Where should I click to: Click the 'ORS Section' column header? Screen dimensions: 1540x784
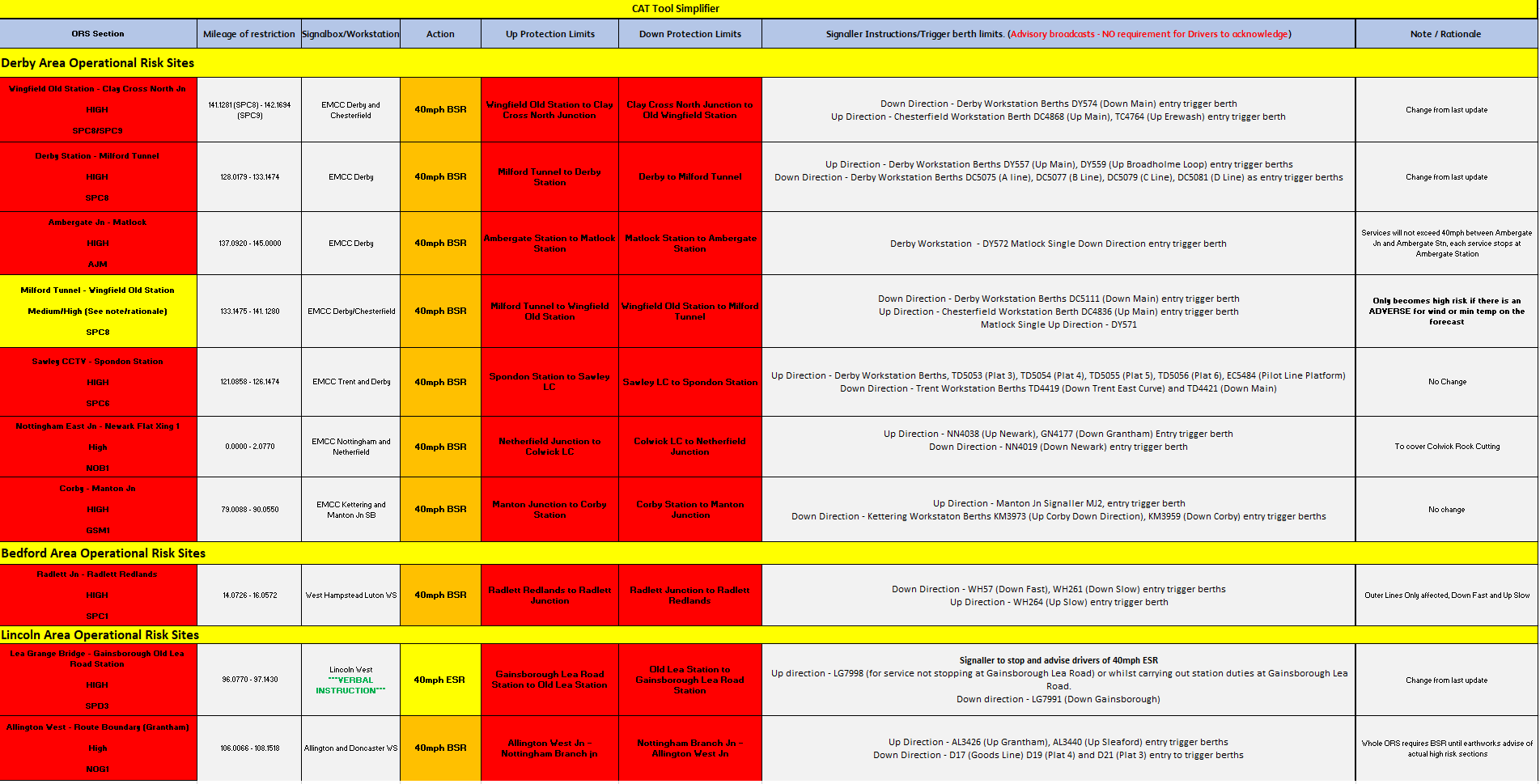coord(98,34)
